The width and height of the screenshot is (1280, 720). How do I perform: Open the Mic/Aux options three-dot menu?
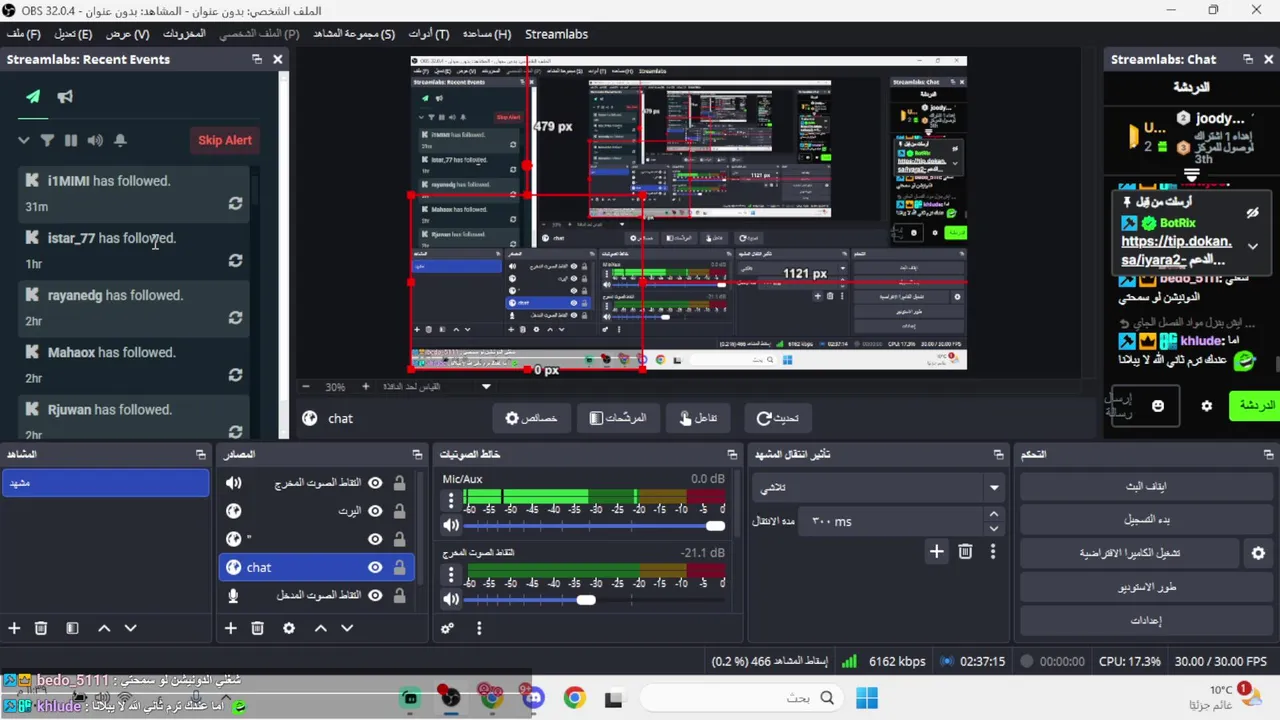pyautogui.click(x=451, y=501)
